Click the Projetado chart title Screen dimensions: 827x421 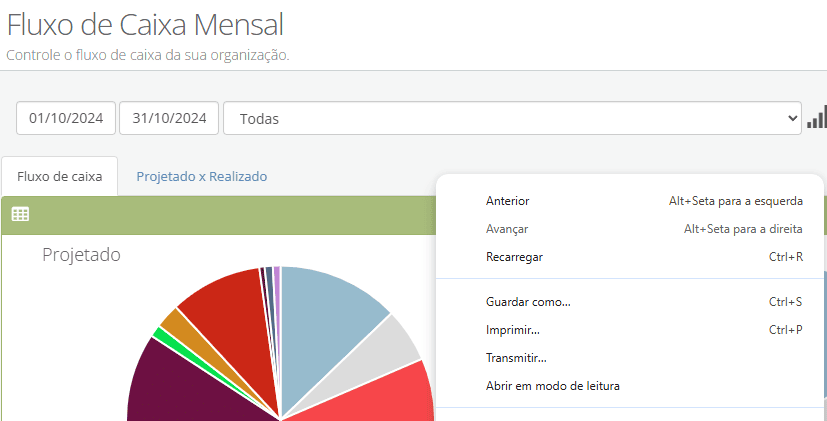[x=81, y=255]
